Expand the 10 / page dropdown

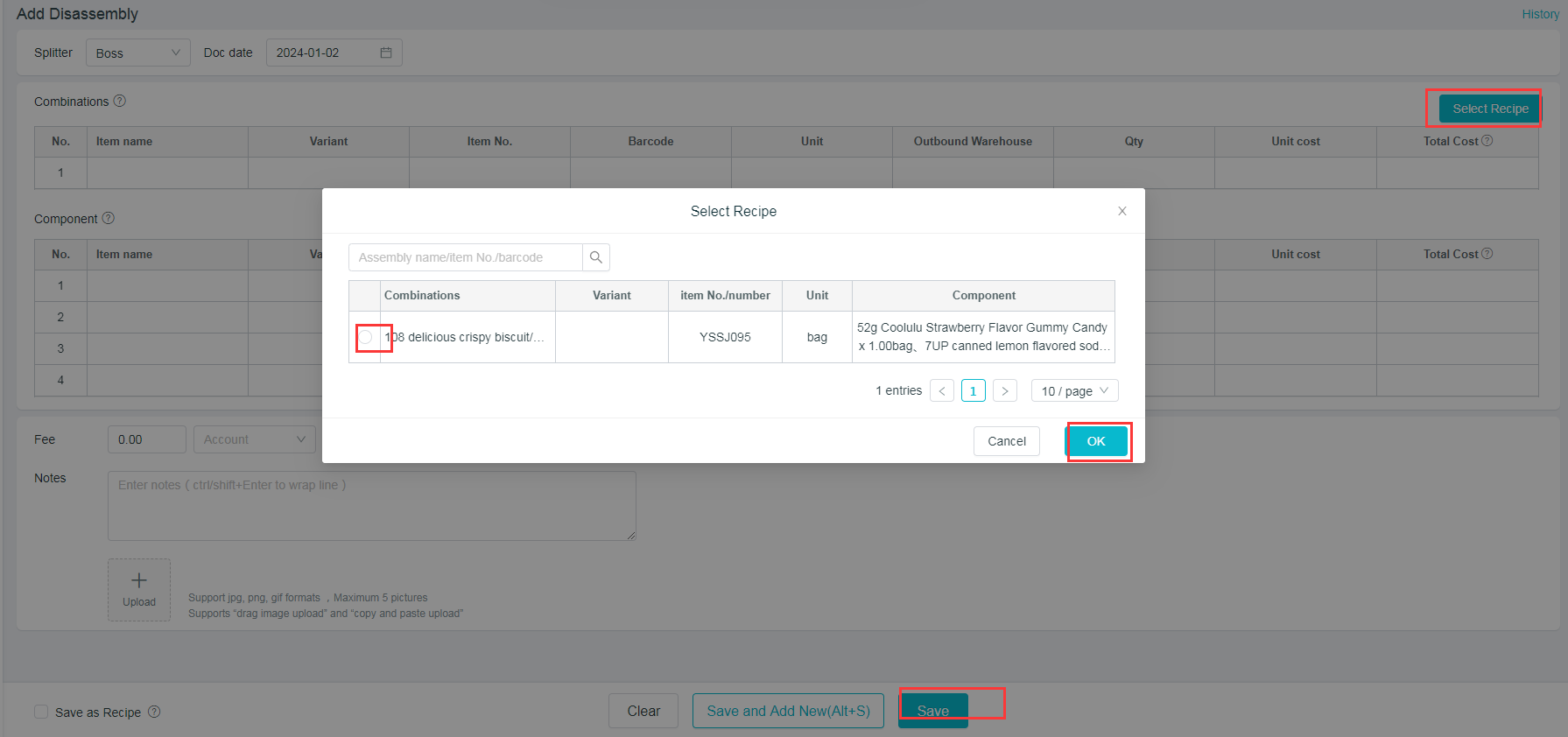pyautogui.click(x=1074, y=390)
